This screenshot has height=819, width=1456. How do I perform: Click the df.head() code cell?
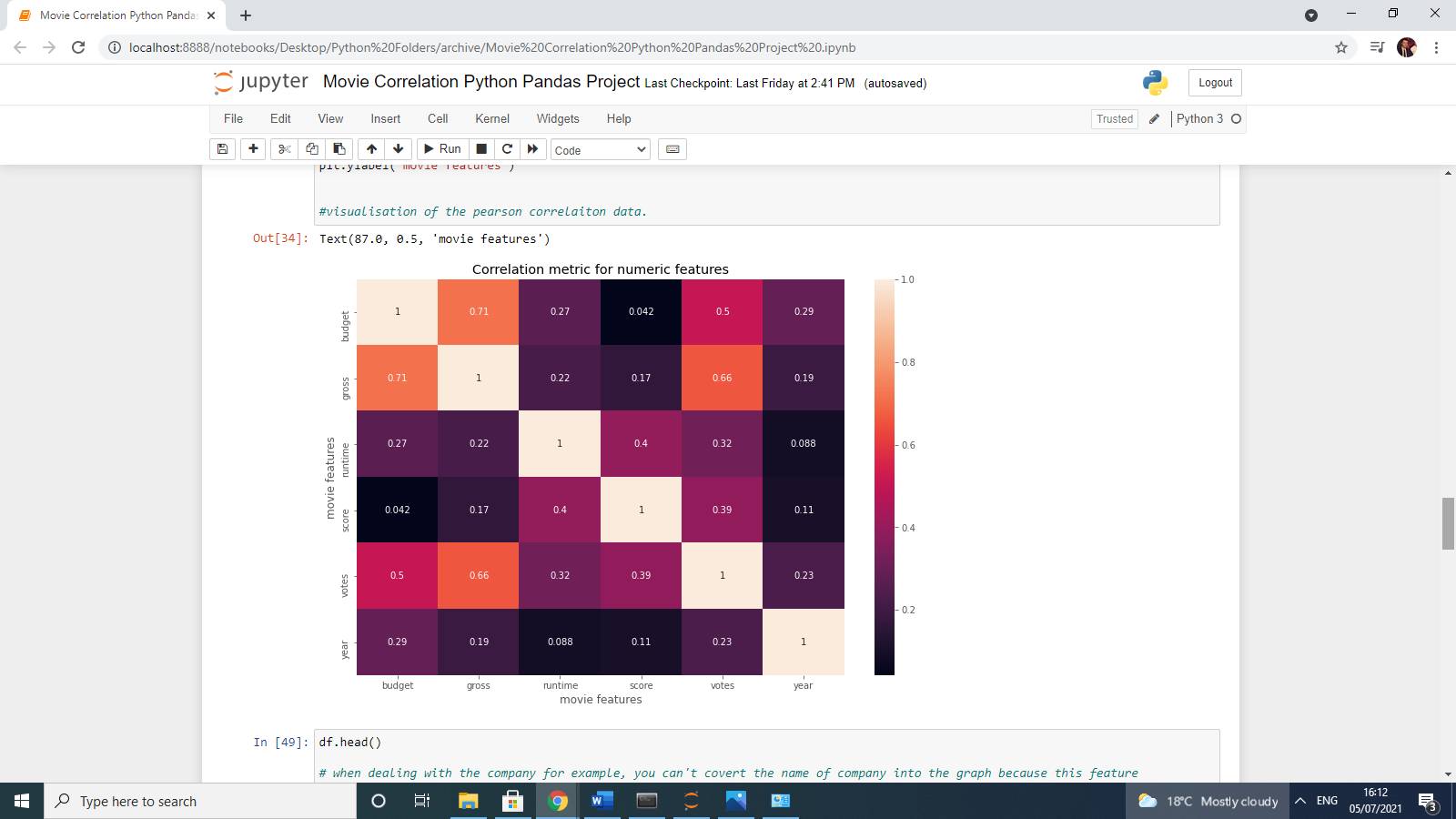[349, 742]
